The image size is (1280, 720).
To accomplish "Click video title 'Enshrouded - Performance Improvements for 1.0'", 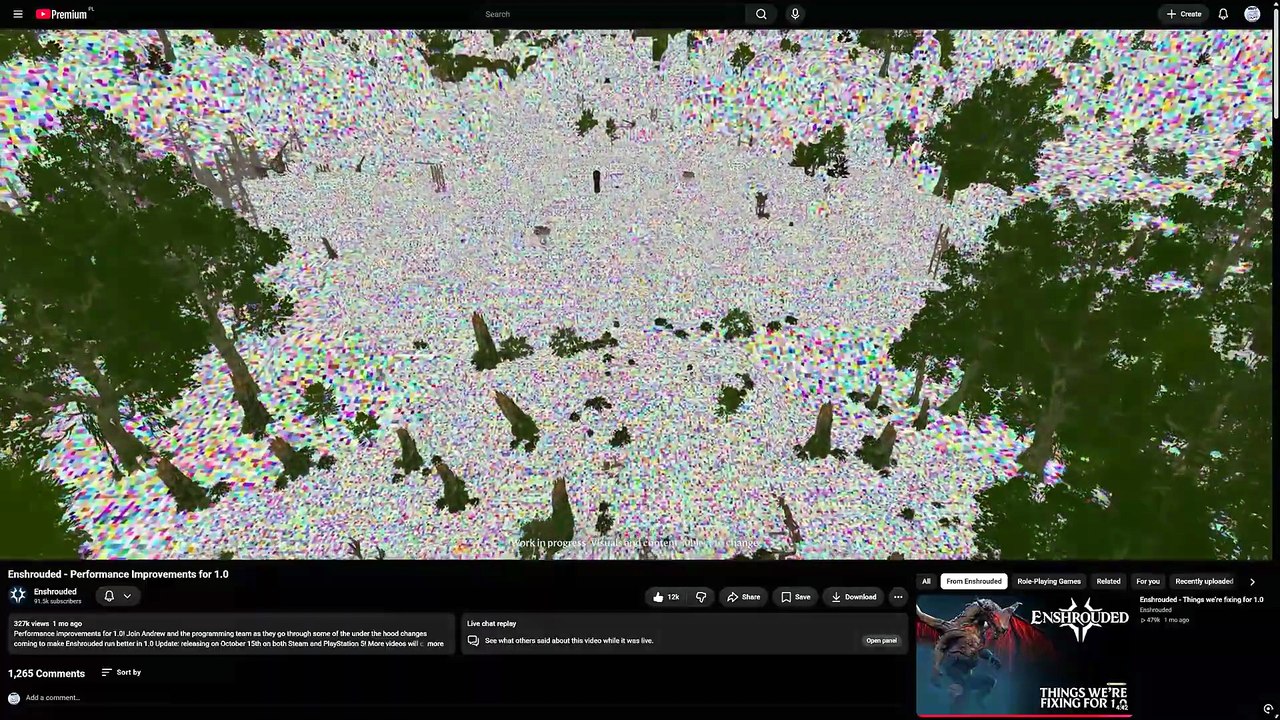I will pos(118,574).
